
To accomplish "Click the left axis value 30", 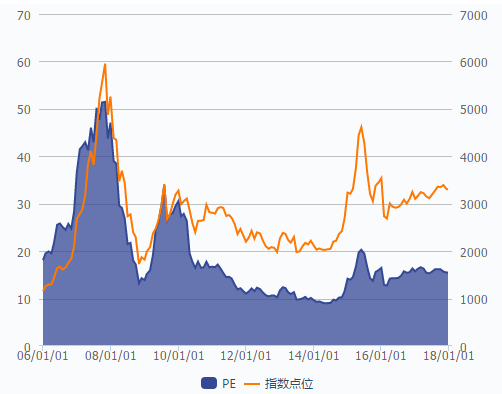I will pos(24,205).
